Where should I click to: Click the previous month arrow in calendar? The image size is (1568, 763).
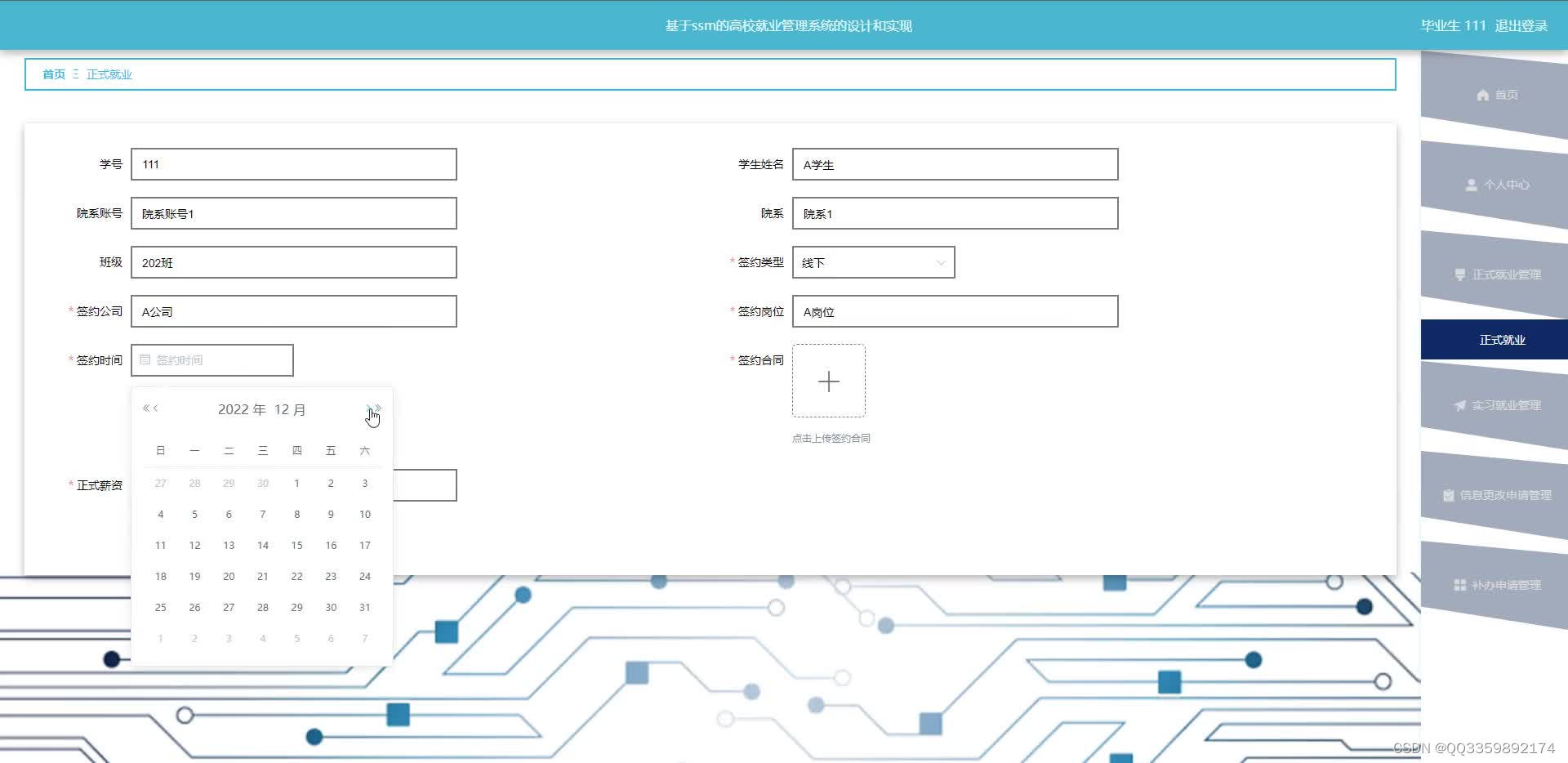(x=155, y=408)
